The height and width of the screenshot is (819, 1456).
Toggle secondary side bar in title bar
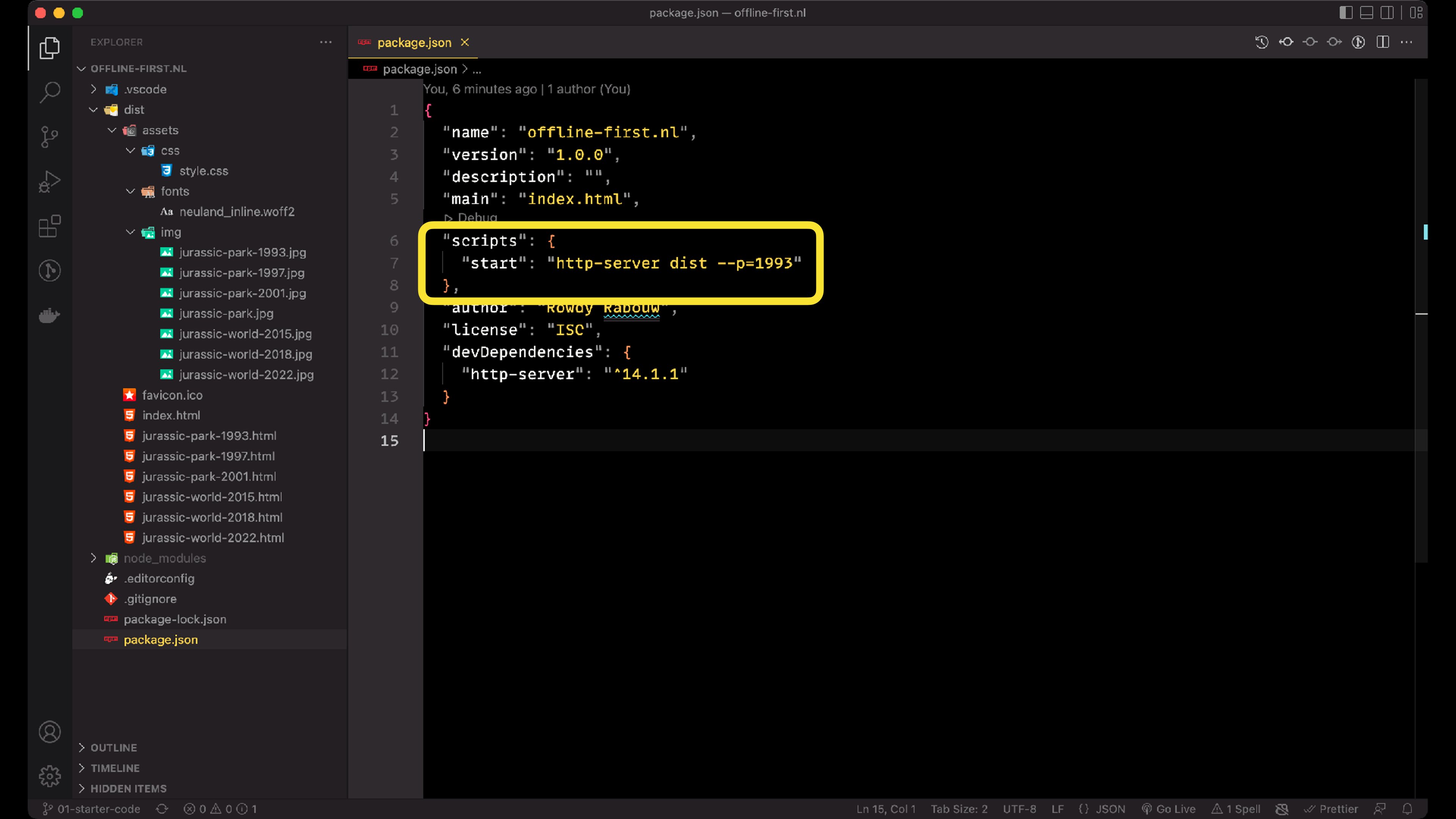point(1387,13)
